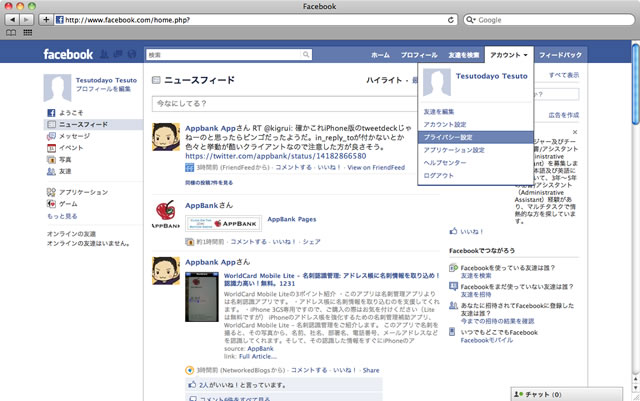
Task: Click 広告を作成 link
Action: pos(564,115)
